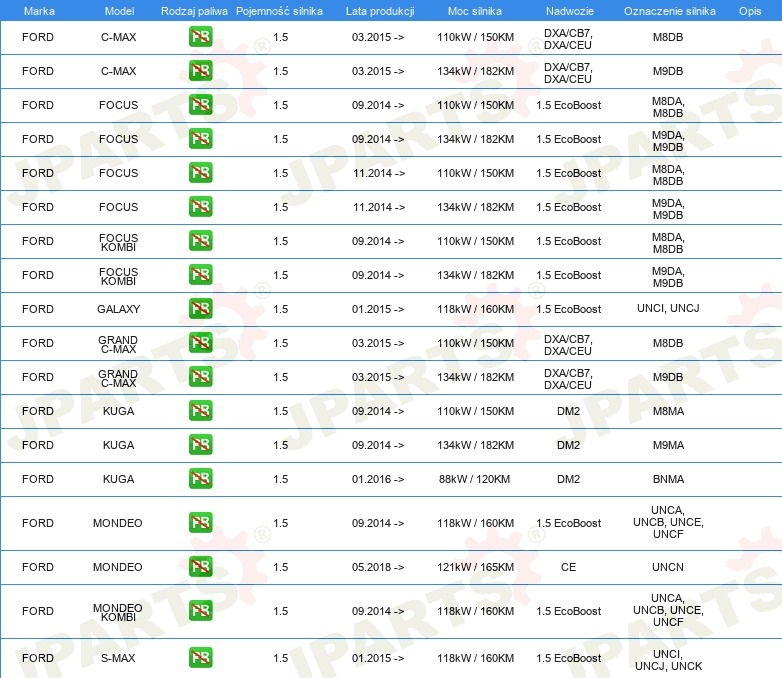Screen dimensions: 782x678
Task: Click the CE body type cell
Action: [x=569, y=567]
